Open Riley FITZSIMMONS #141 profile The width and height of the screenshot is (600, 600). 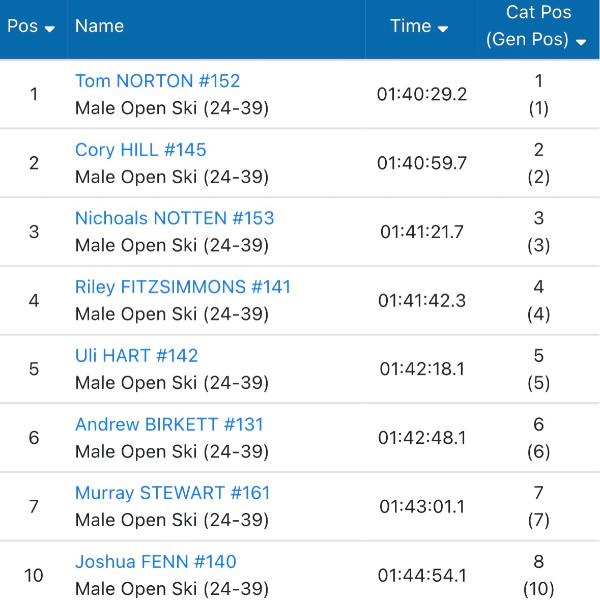(183, 287)
